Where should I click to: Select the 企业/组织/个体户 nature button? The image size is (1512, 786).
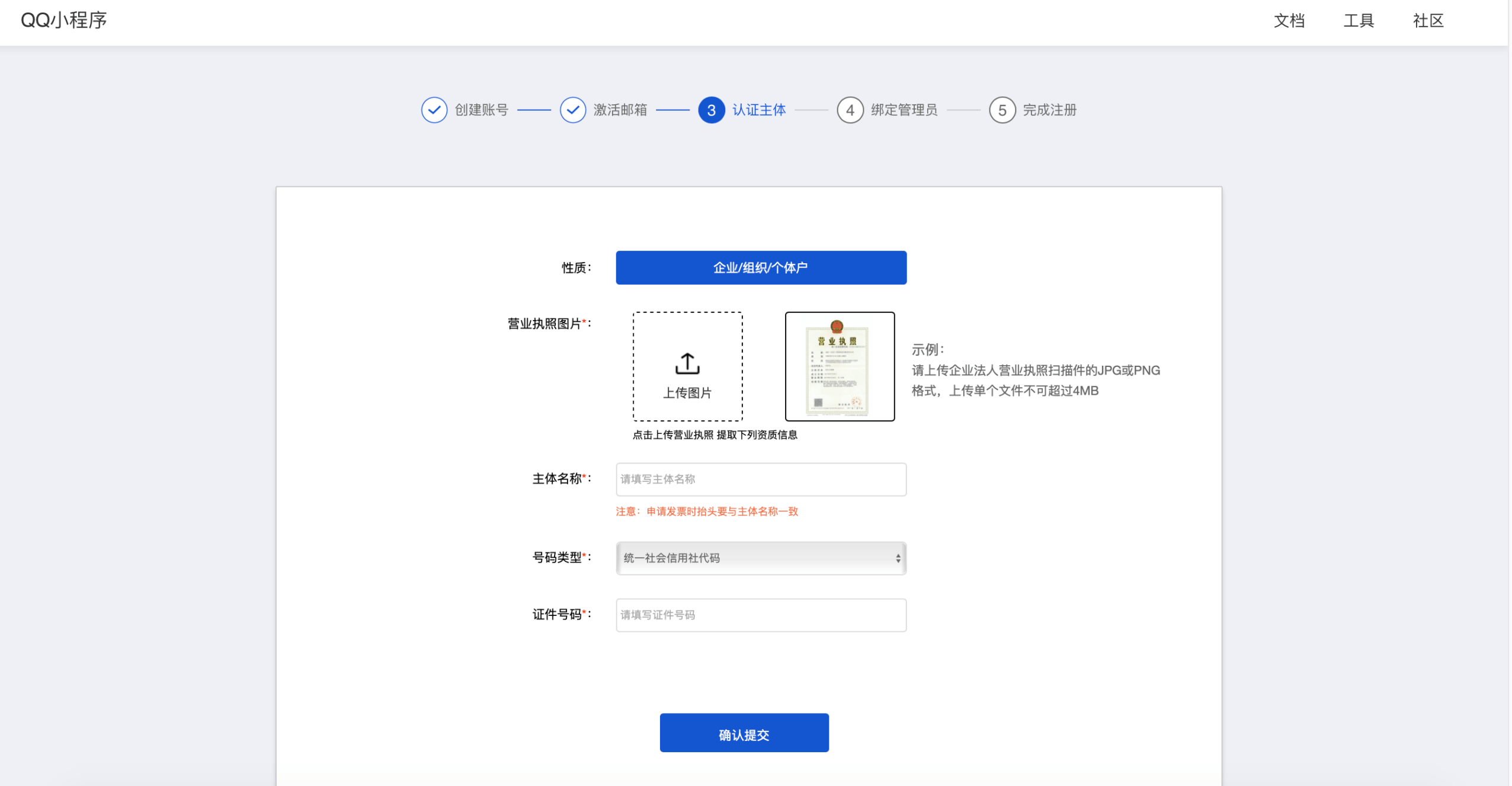(x=760, y=267)
